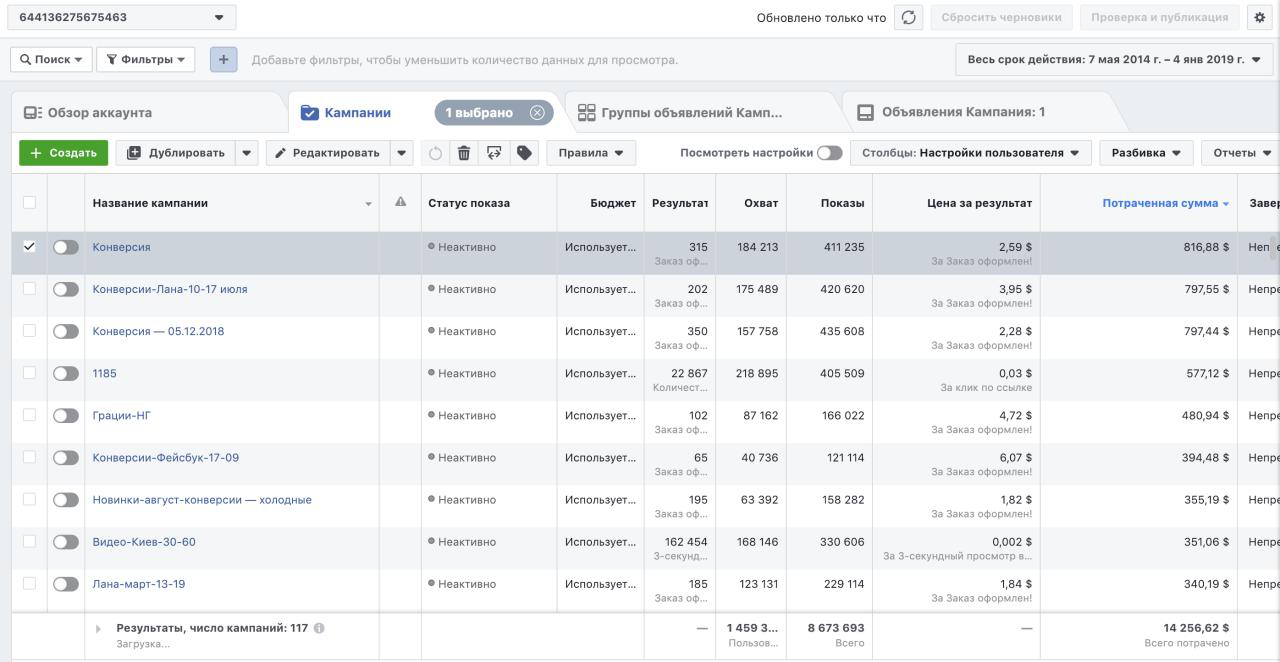Uncheck the 'Конверсия' campaign checkbox
The height and width of the screenshot is (662, 1280).
pos(29,246)
